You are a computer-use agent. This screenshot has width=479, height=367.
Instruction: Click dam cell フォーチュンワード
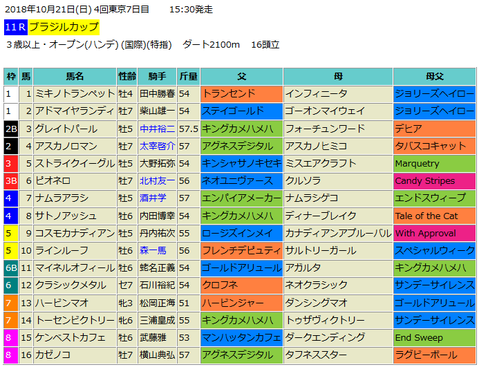[338, 129]
